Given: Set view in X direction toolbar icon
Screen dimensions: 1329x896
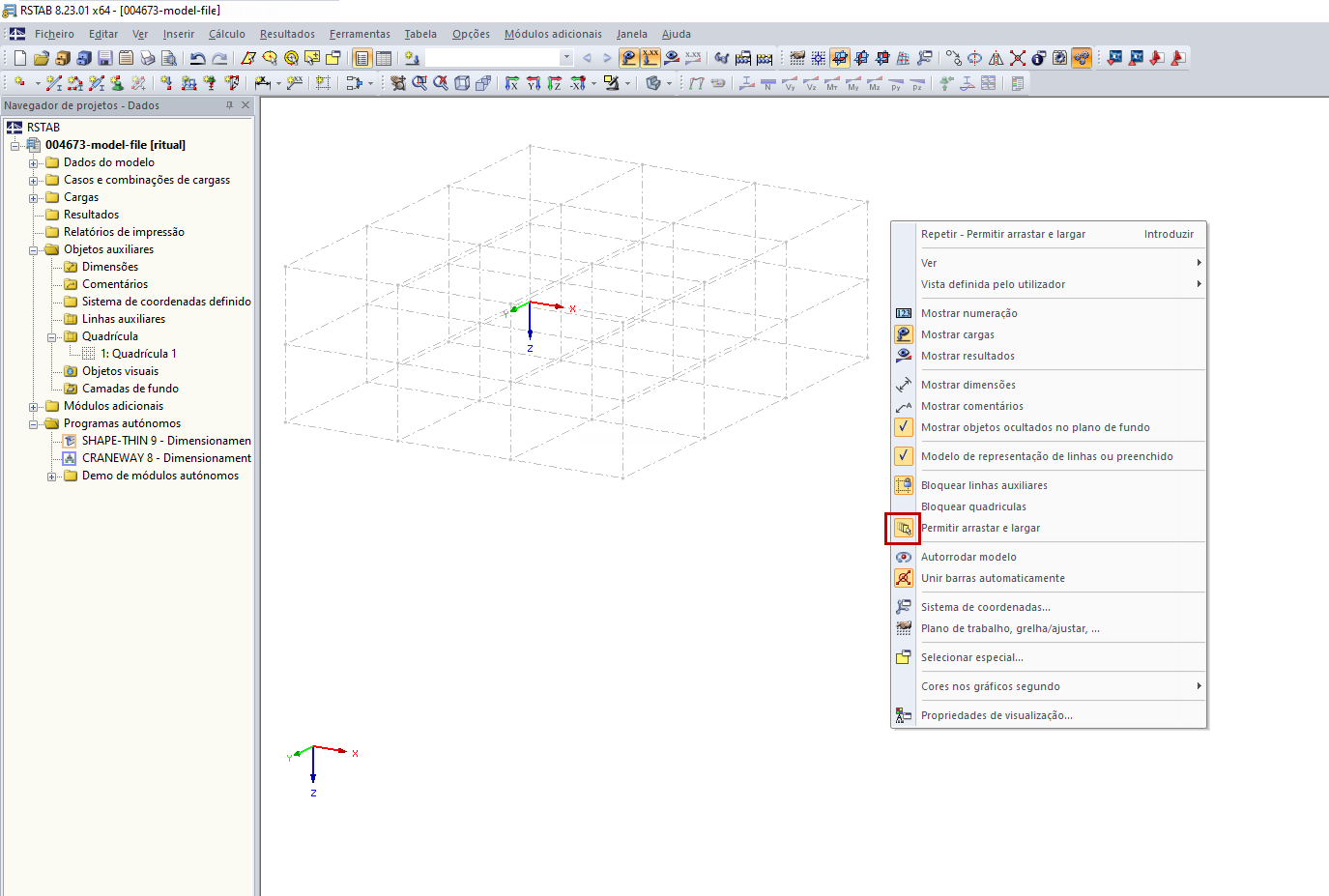Looking at the screenshot, I should point(511,83).
